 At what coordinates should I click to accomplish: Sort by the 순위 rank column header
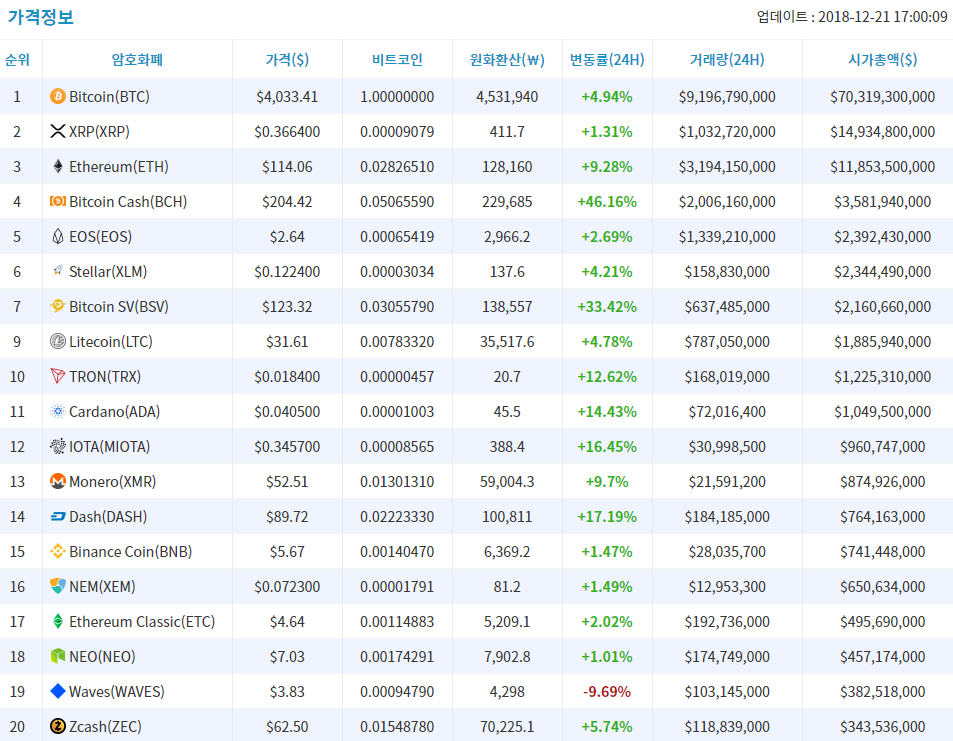tap(17, 60)
